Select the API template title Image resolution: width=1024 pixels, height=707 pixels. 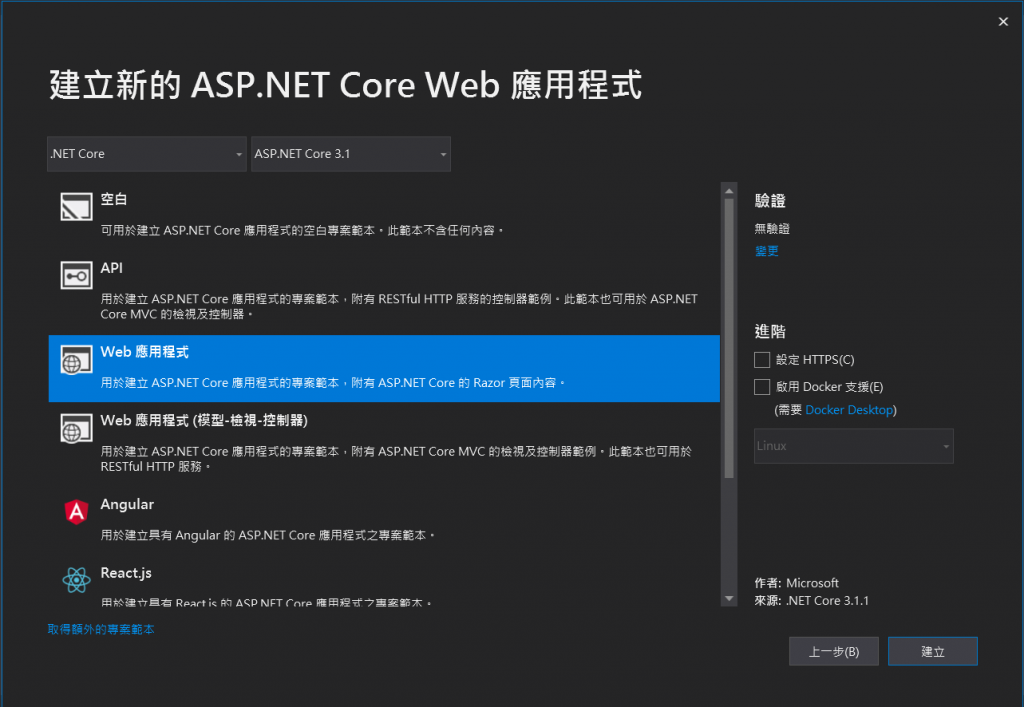click(112, 268)
